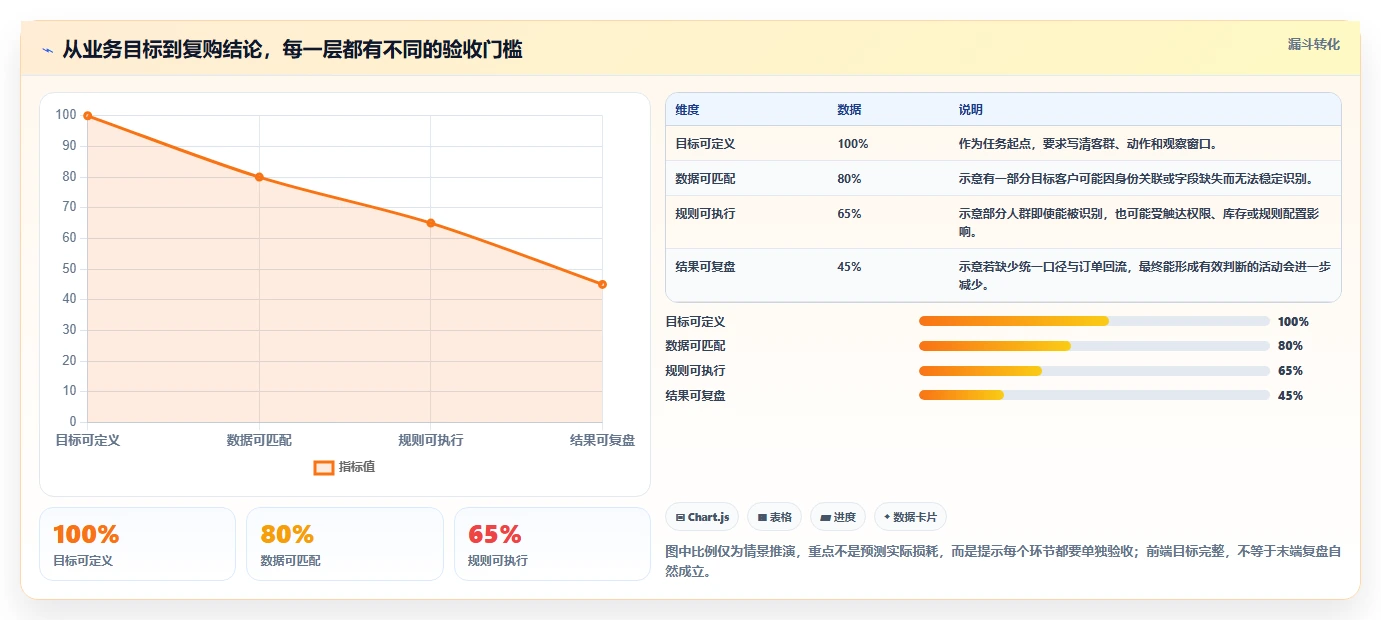Click the 目标可定义 table row cell
The width and height of the screenshot is (1381, 620).
coord(705,144)
